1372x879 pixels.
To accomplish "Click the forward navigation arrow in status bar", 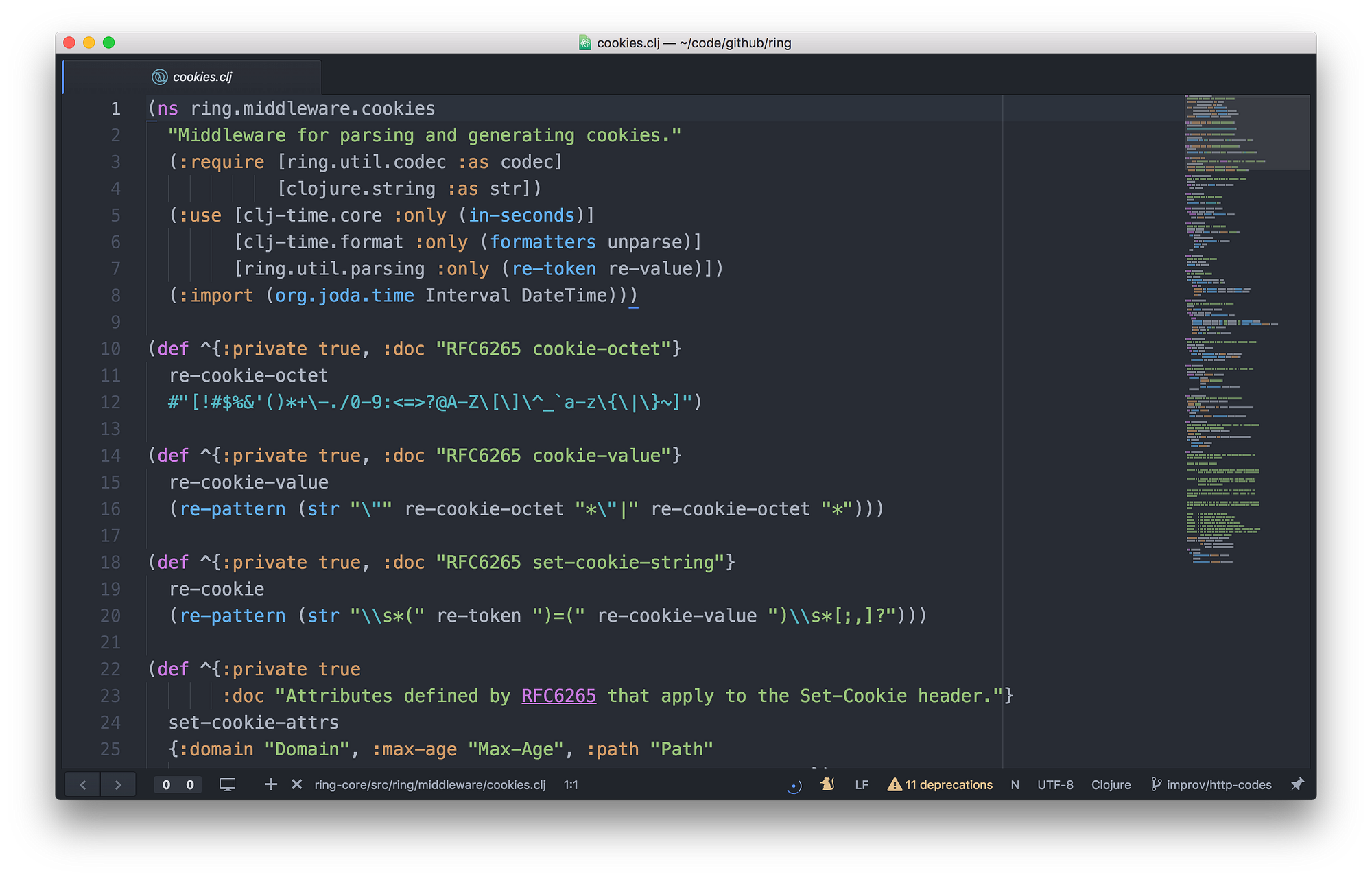I will (118, 785).
